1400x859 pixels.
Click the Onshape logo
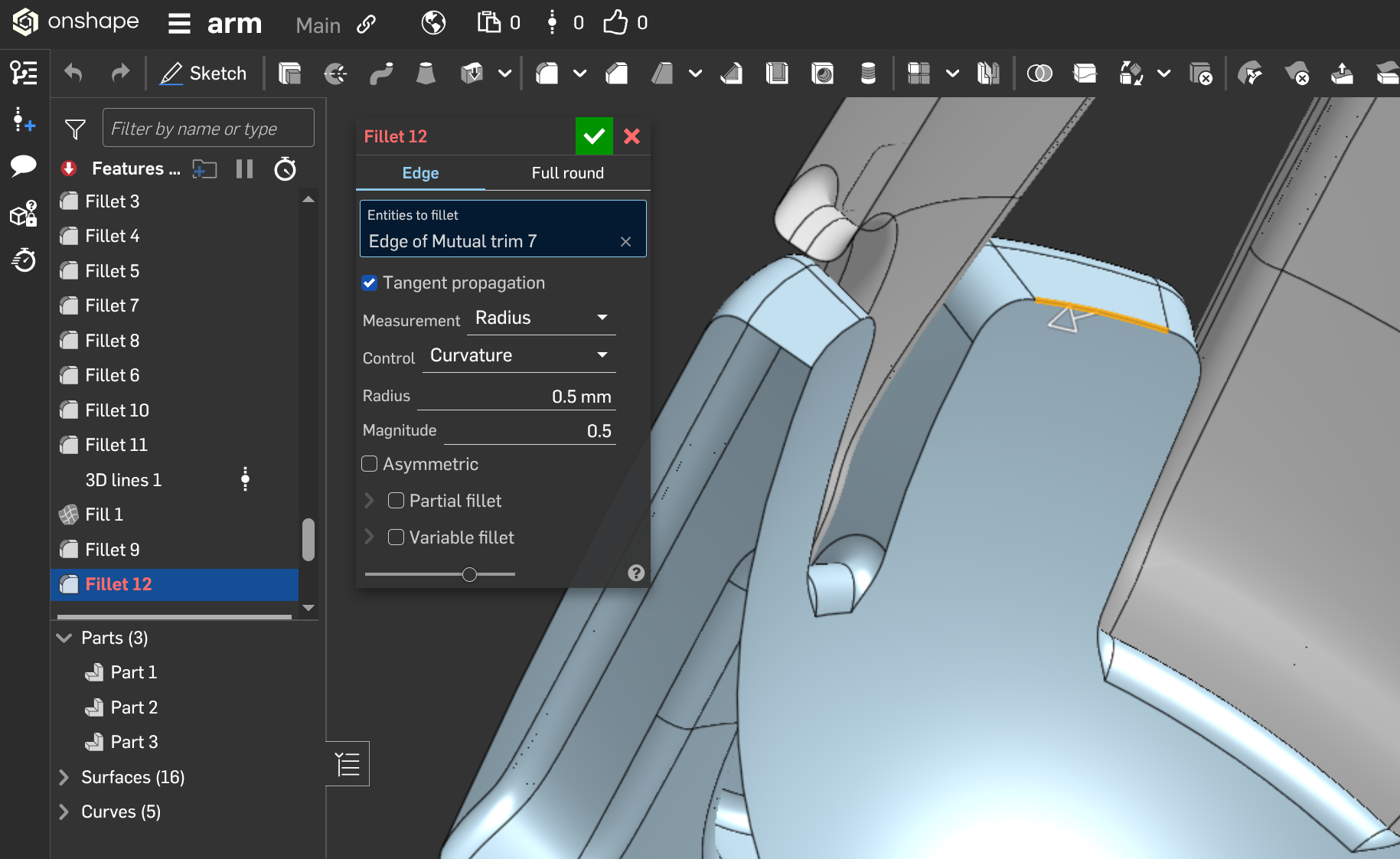pyautogui.click(x=75, y=21)
